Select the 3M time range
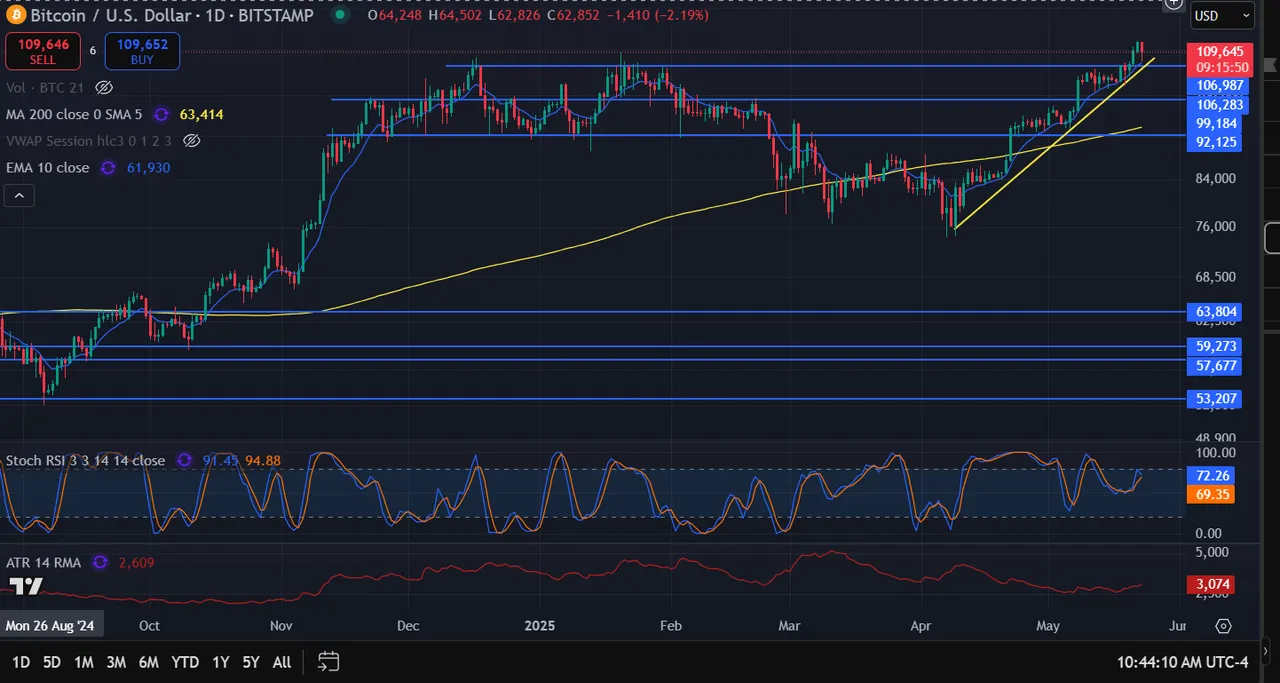 point(116,662)
